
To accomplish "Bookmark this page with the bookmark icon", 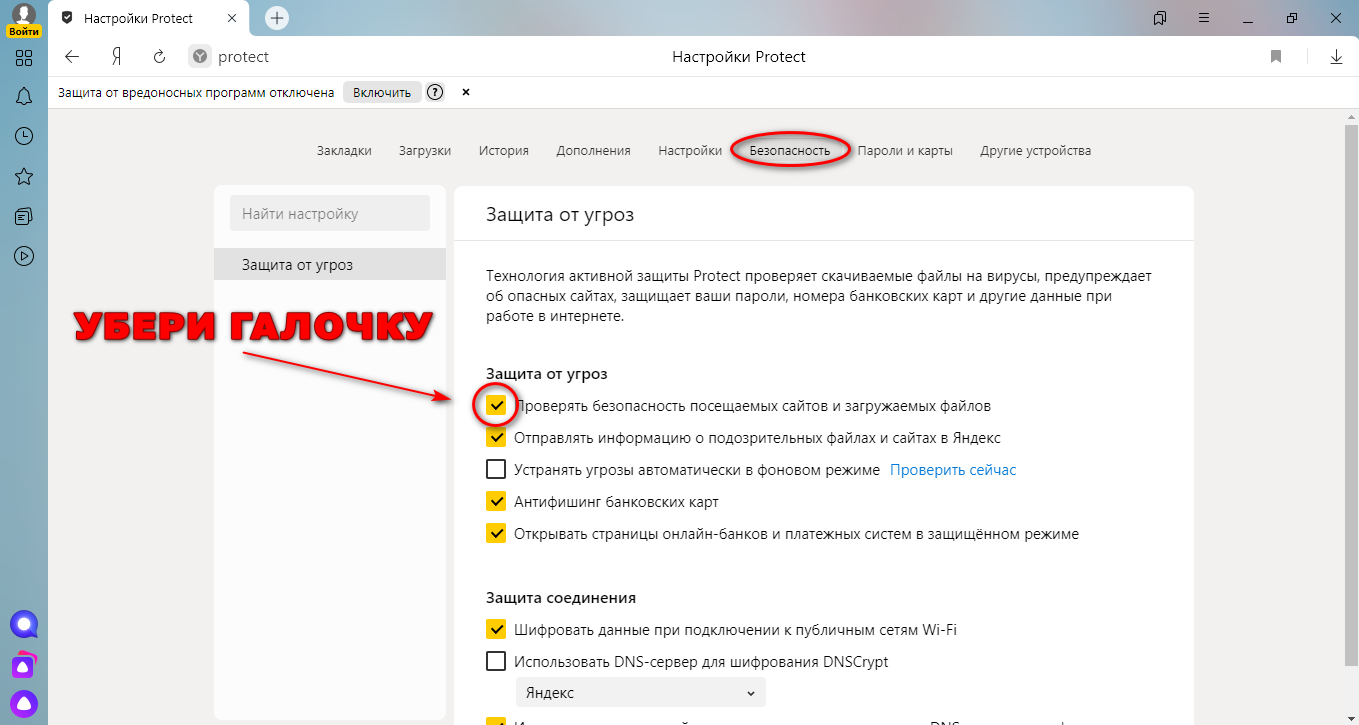I will click(1276, 57).
